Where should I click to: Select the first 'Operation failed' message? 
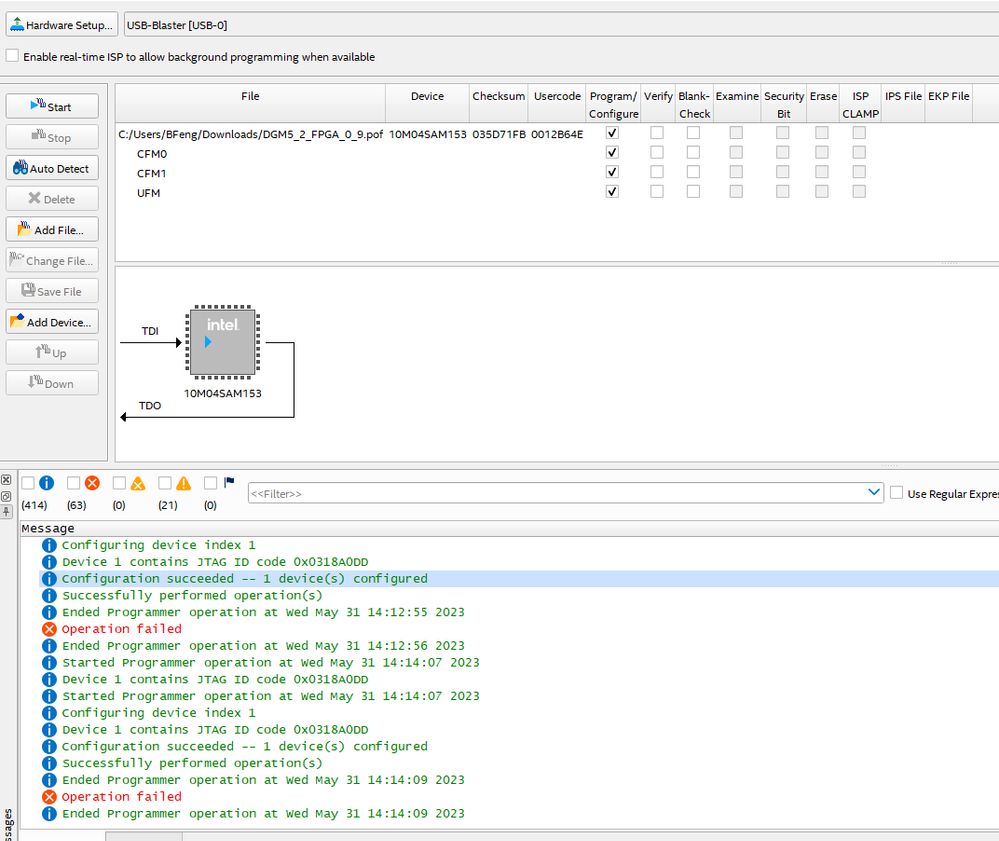(121, 629)
